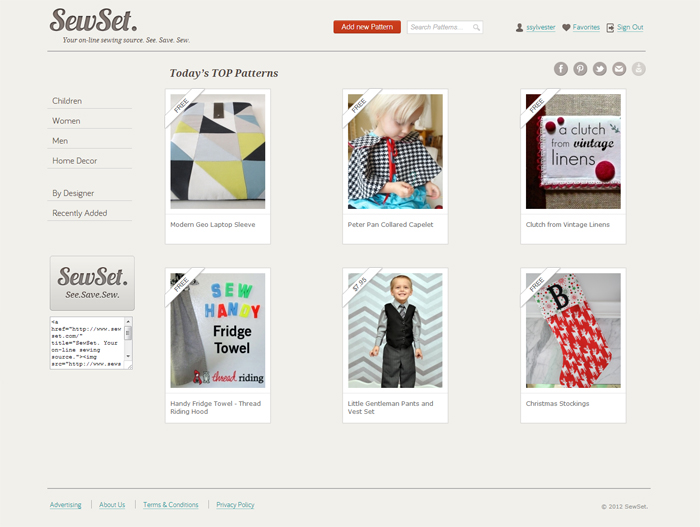
Task: Click the Sign Out door icon
Action: point(610,28)
